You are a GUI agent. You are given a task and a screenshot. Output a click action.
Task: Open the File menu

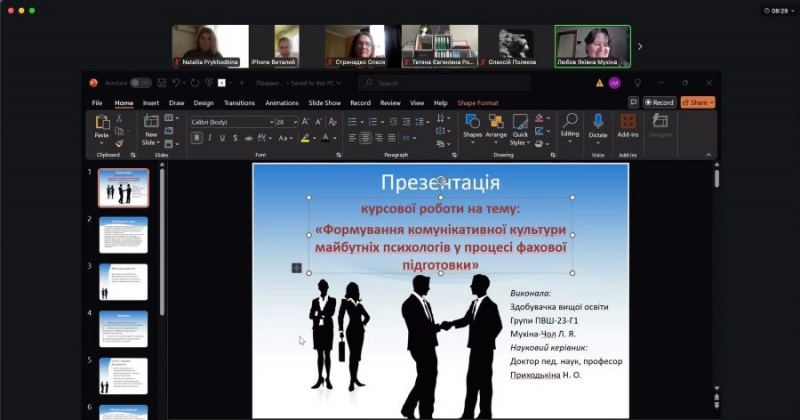coord(97,103)
